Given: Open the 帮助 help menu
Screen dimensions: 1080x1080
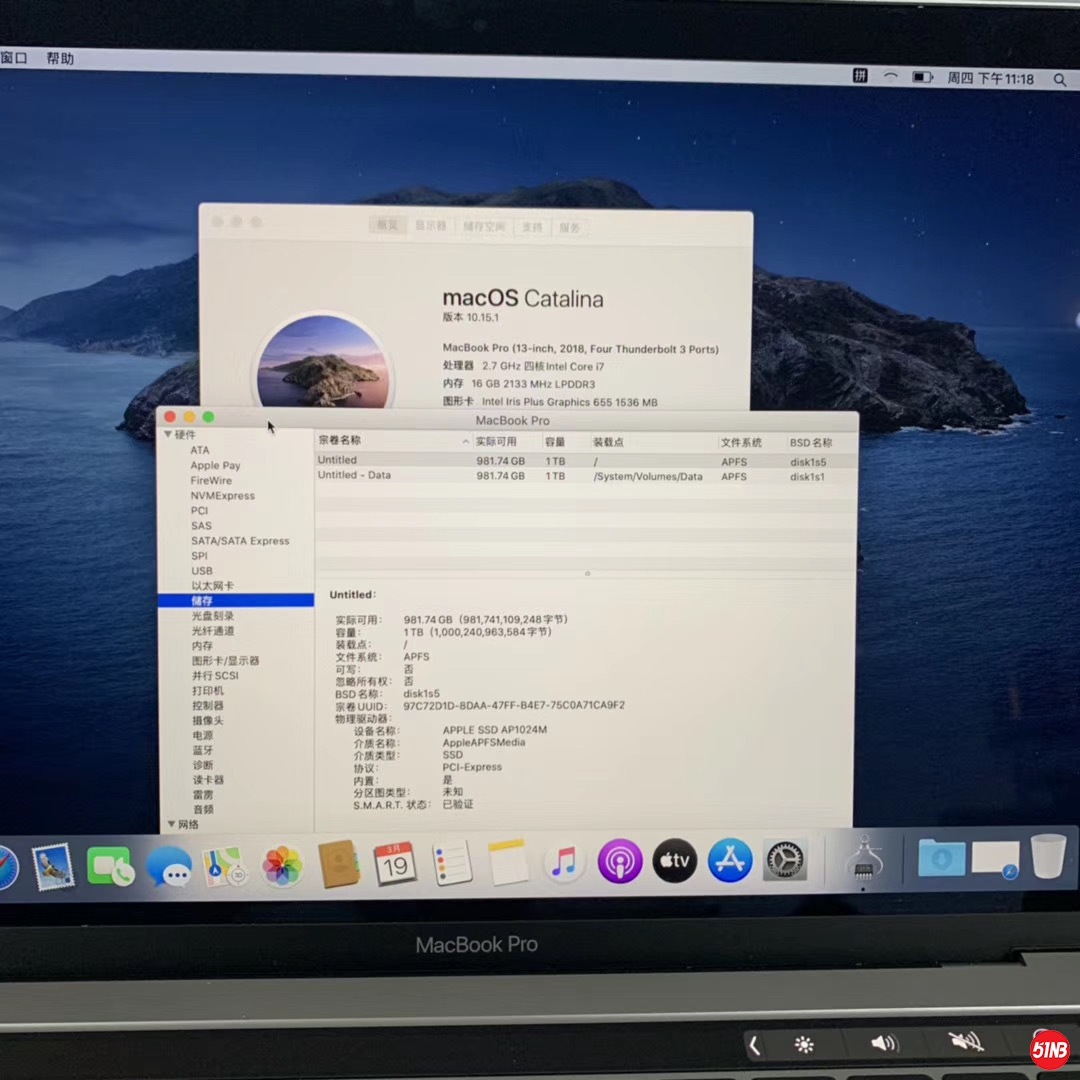Looking at the screenshot, I should [x=60, y=59].
